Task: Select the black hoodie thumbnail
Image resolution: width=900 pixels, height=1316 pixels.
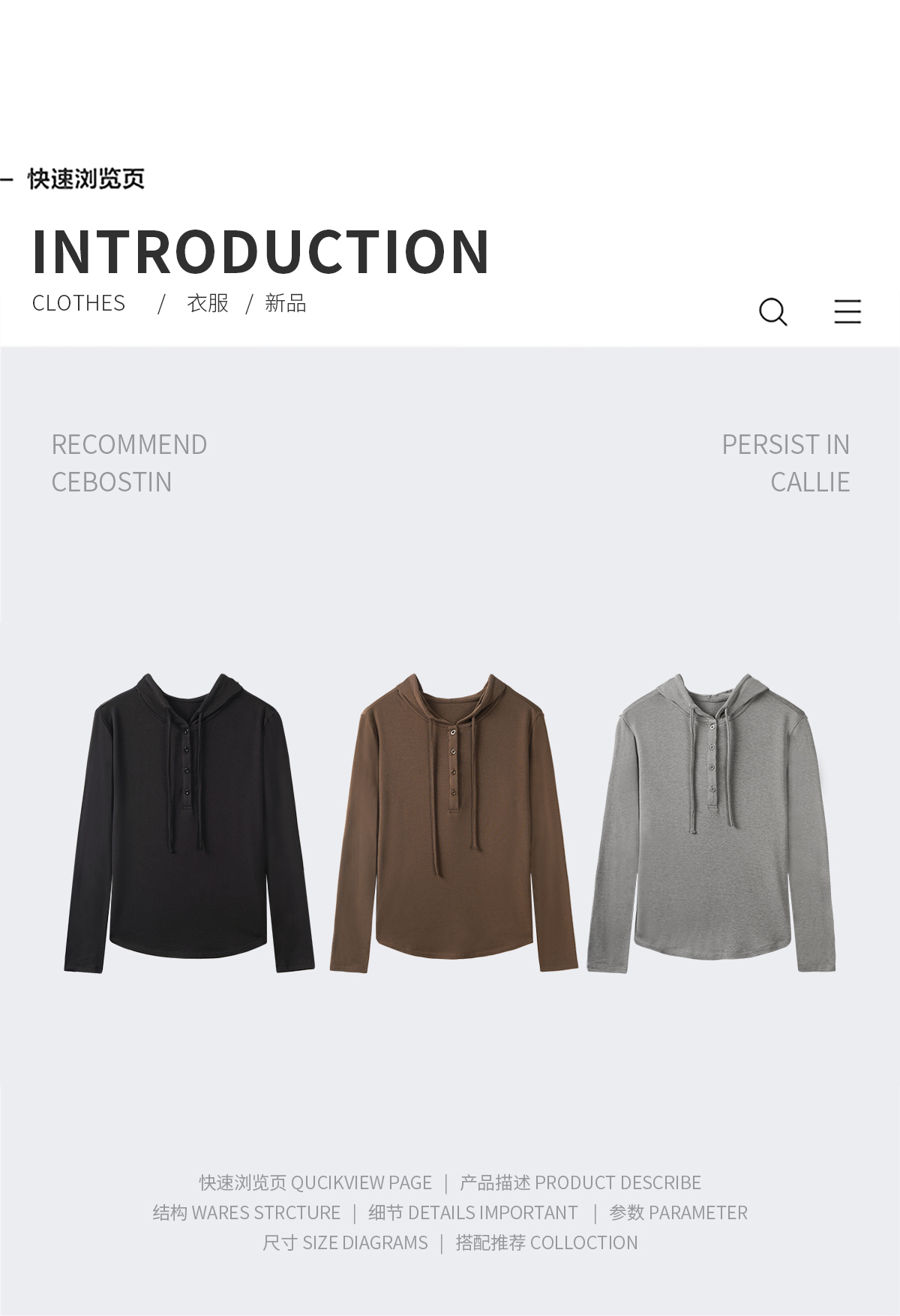Action: [x=189, y=823]
